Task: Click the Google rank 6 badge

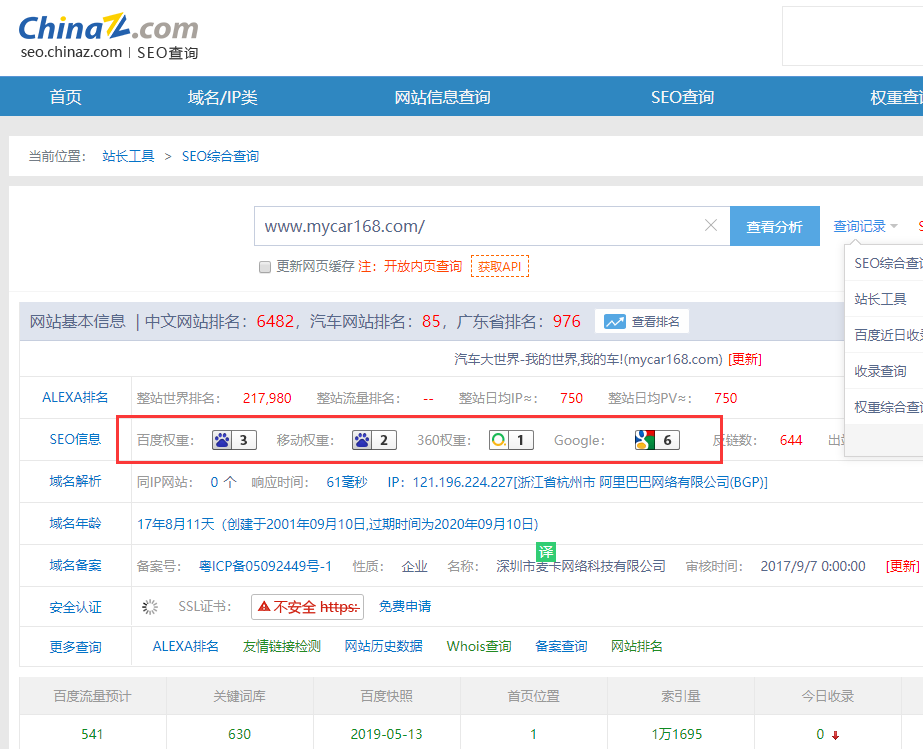Action: coord(657,440)
